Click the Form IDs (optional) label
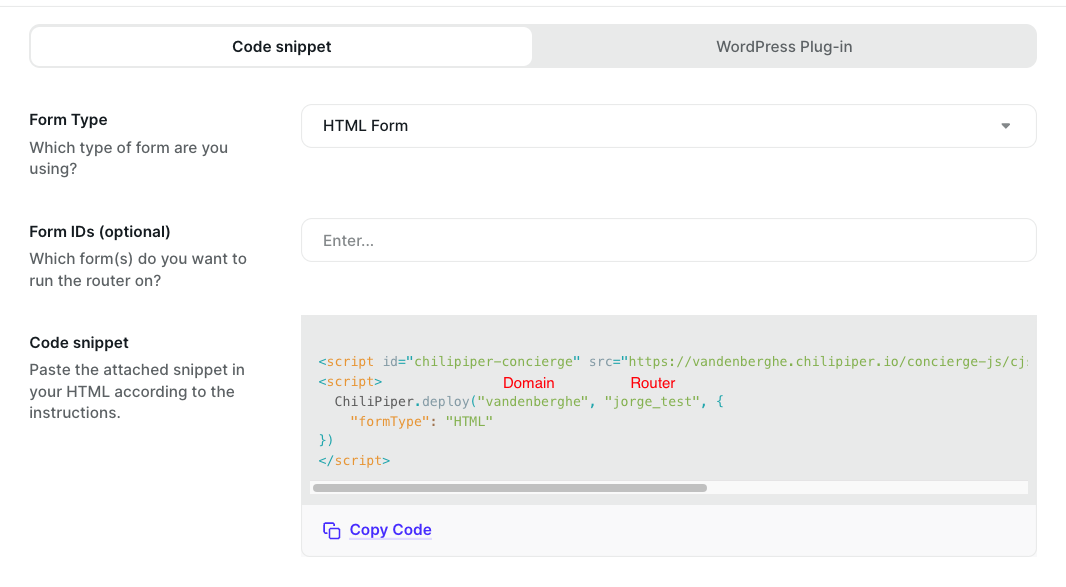The width and height of the screenshot is (1066, 587). 100,232
